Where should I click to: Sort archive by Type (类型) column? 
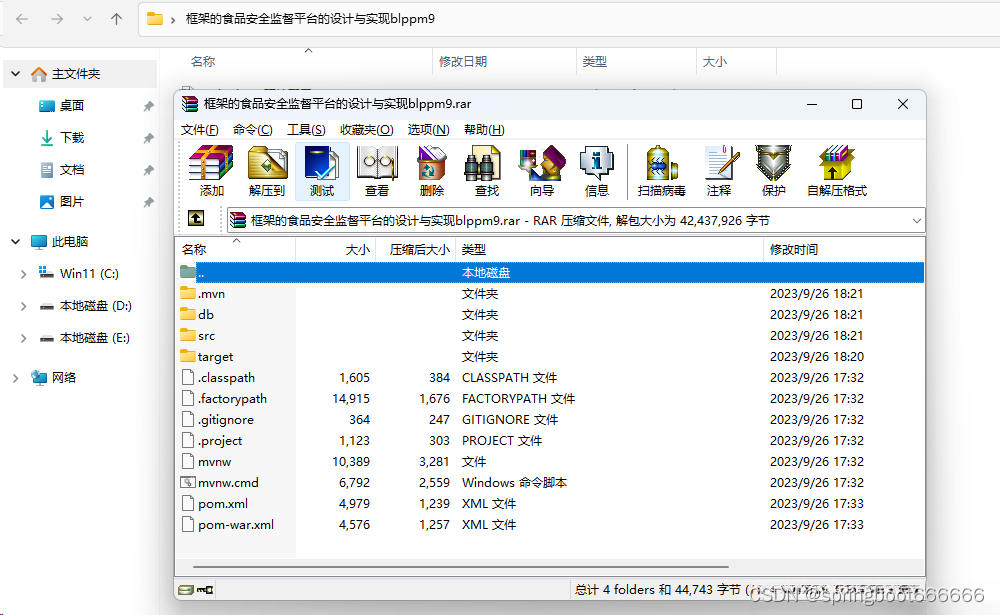click(x=609, y=249)
